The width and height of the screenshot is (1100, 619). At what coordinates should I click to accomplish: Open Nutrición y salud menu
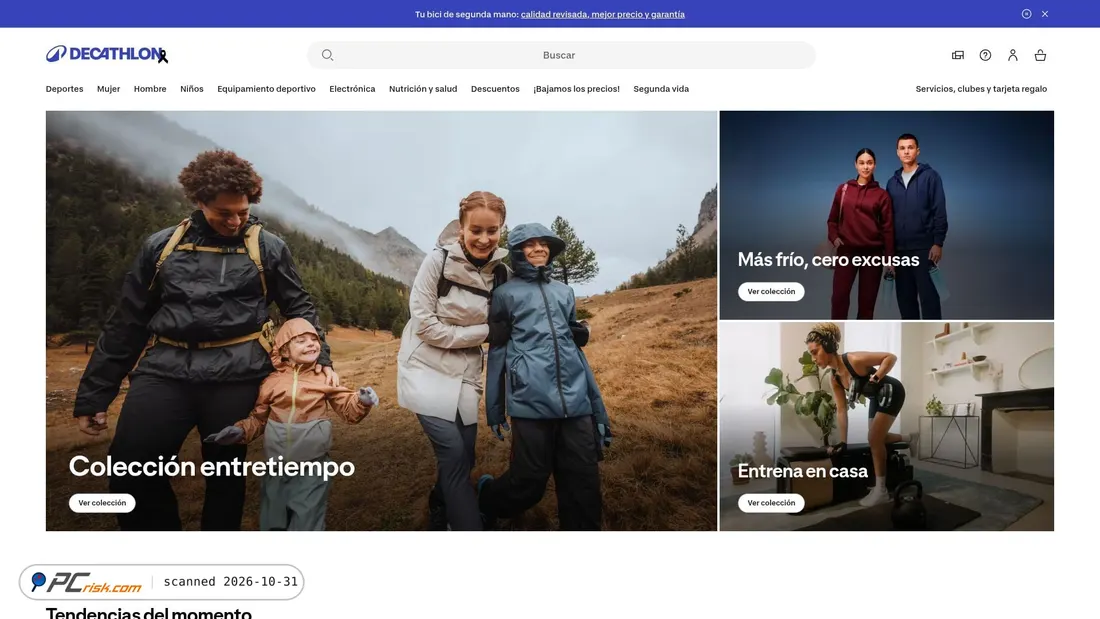423,89
